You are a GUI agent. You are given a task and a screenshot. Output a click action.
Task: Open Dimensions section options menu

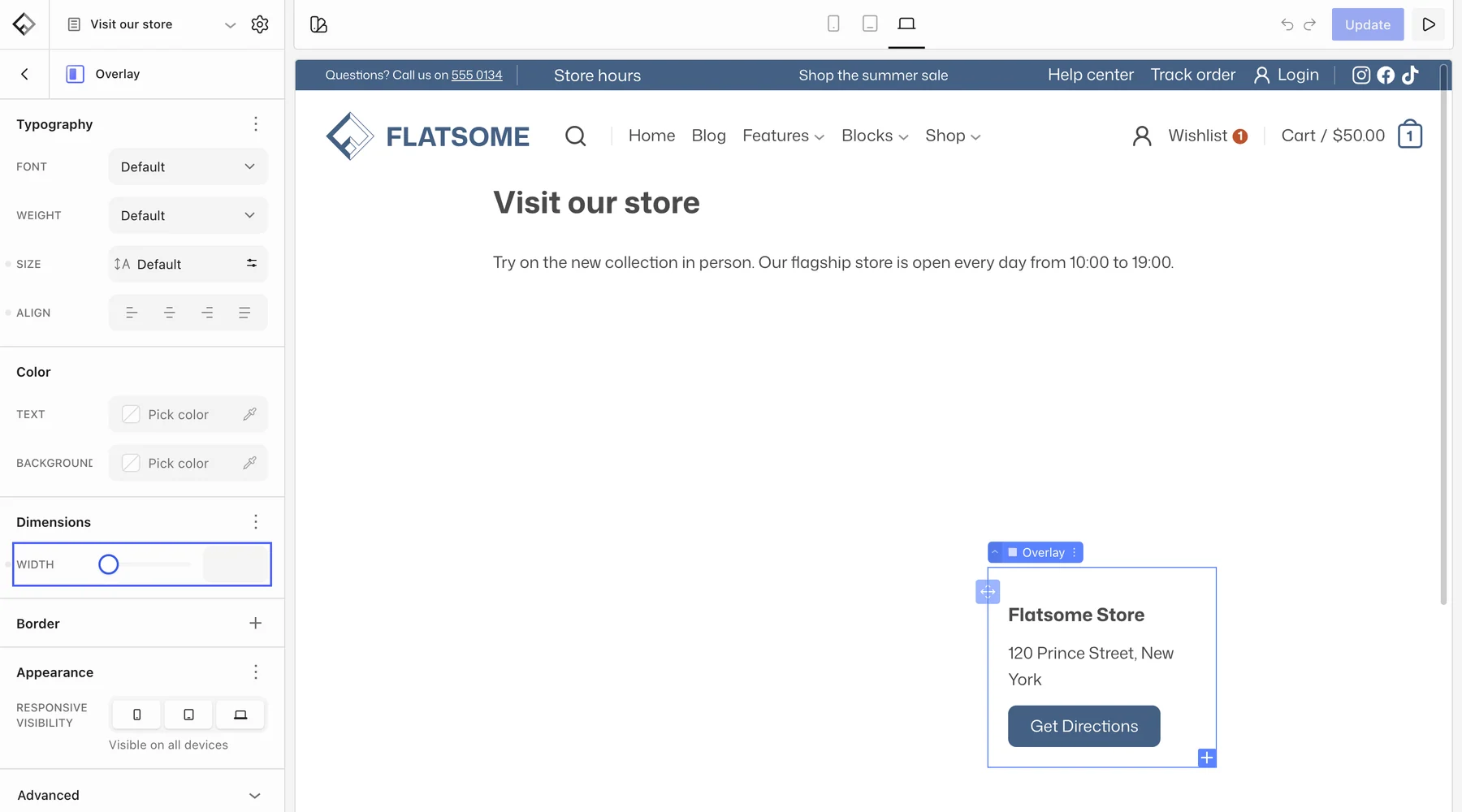[256, 521]
